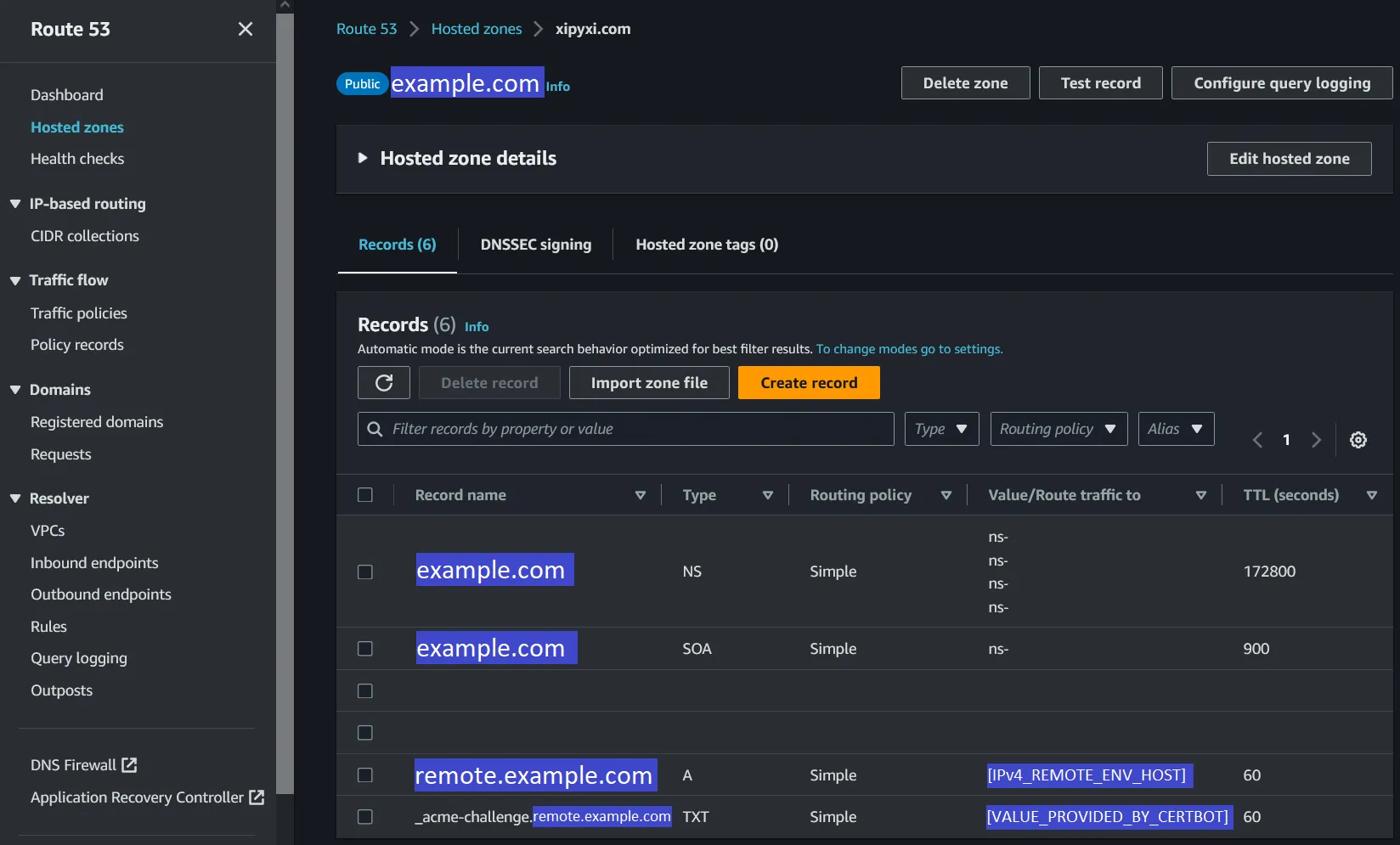Viewport: 1400px width, 845px height.
Task: Check the TXT record row checkbox
Action: [365, 817]
